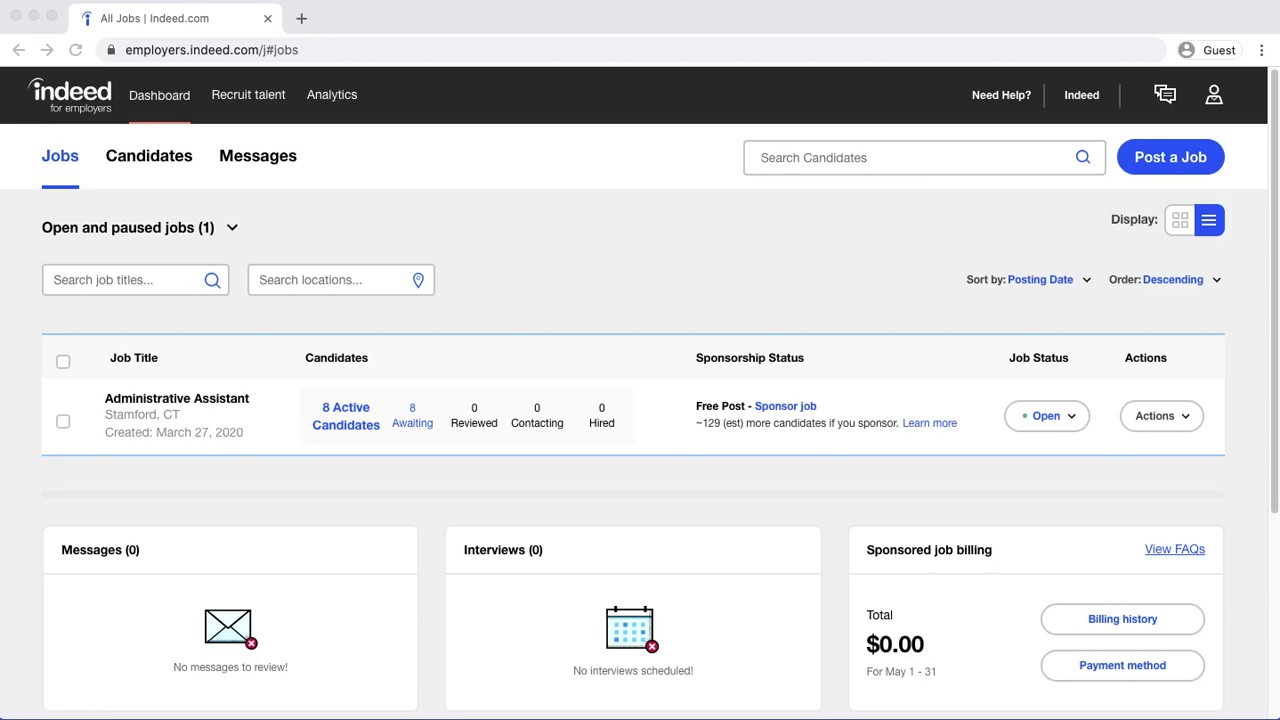This screenshot has width=1280, height=720.
Task: Click the Indeed for employers logo
Action: coord(69,95)
